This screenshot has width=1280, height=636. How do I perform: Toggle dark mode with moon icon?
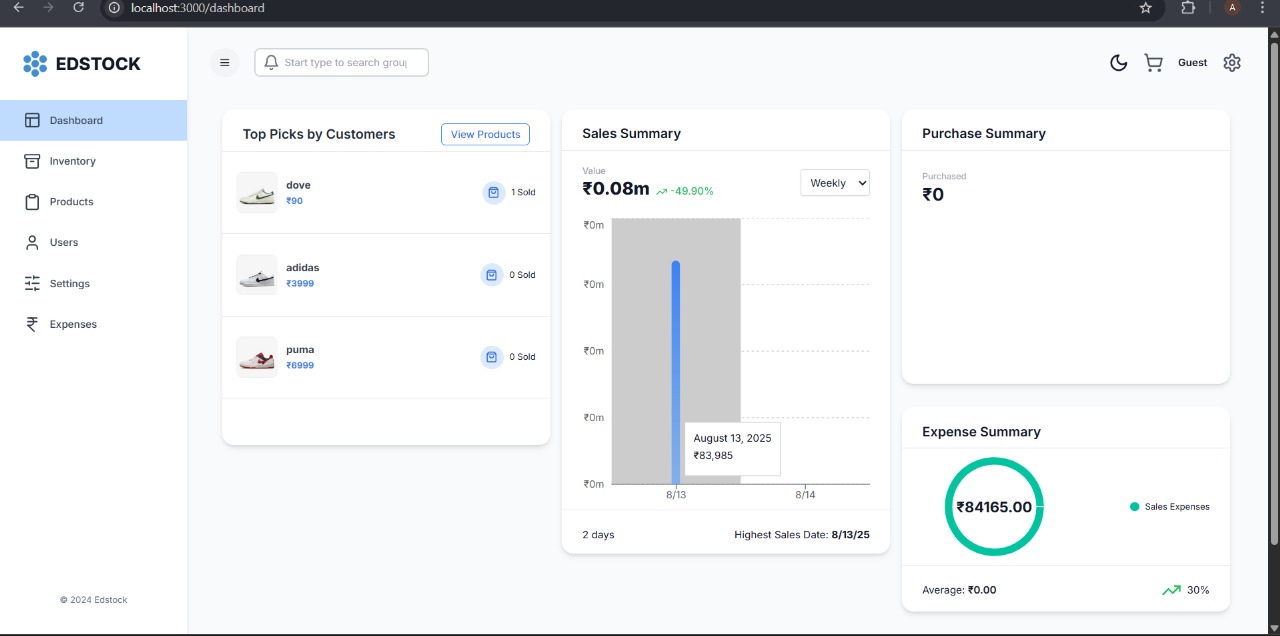pyautogui.click(x=1119, y=63)
